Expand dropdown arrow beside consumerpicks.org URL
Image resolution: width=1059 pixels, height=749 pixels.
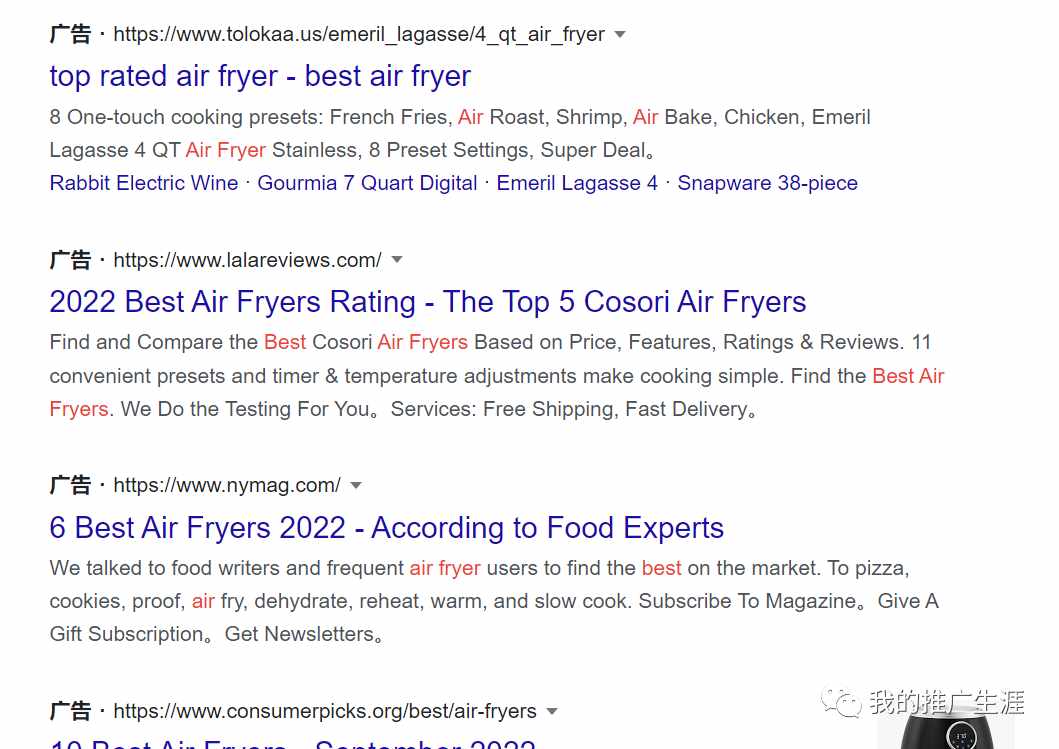(x=552, y=711)
